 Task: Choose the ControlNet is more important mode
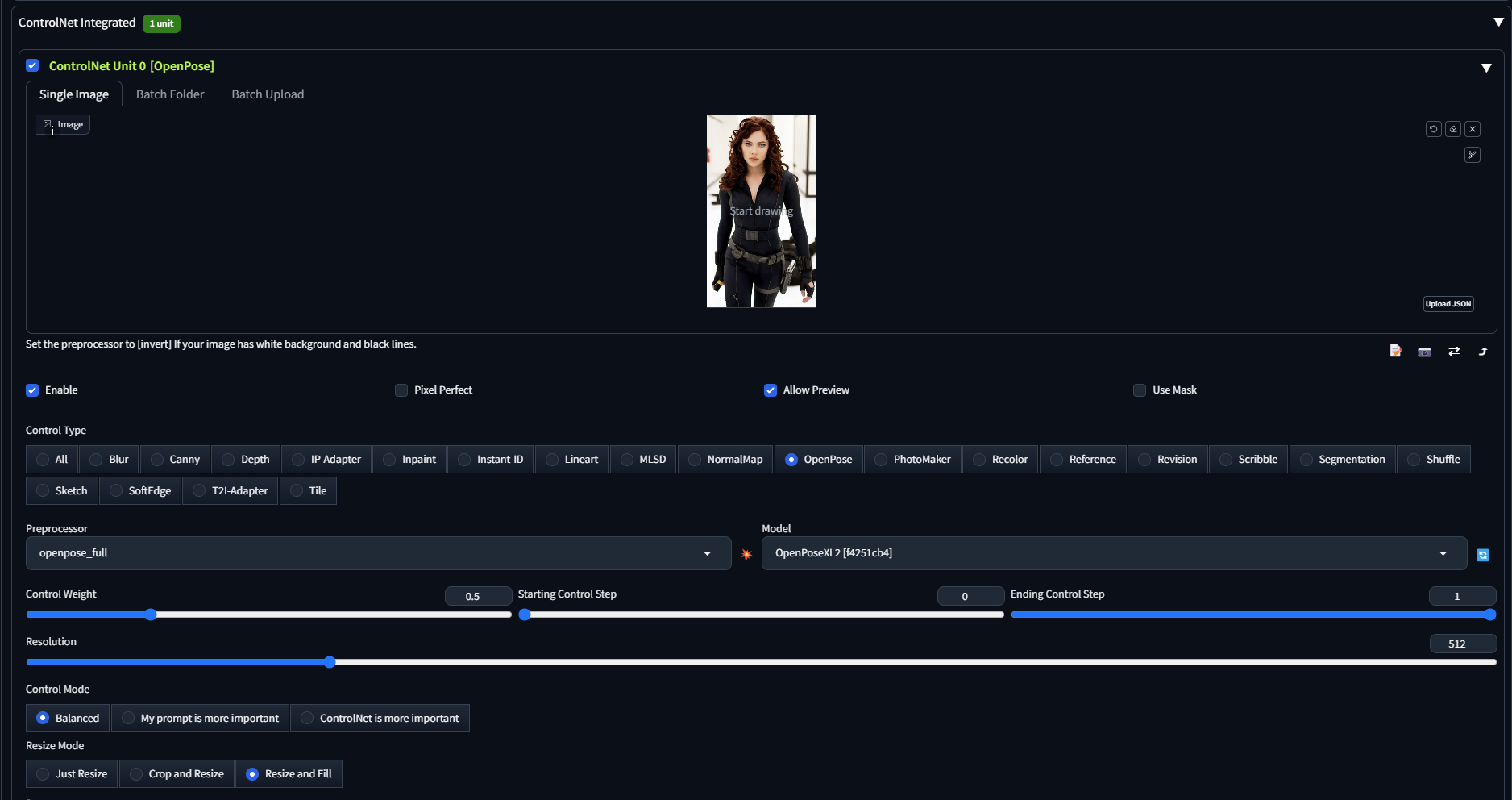point(380,718)
